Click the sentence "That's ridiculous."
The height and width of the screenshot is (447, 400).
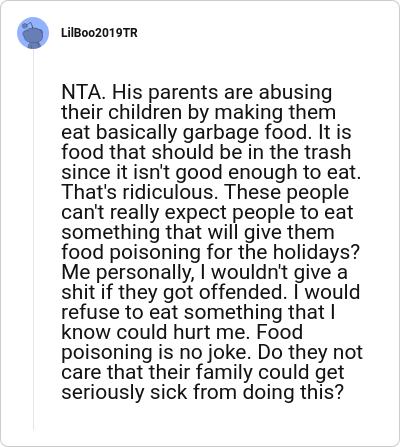point(140,192)
